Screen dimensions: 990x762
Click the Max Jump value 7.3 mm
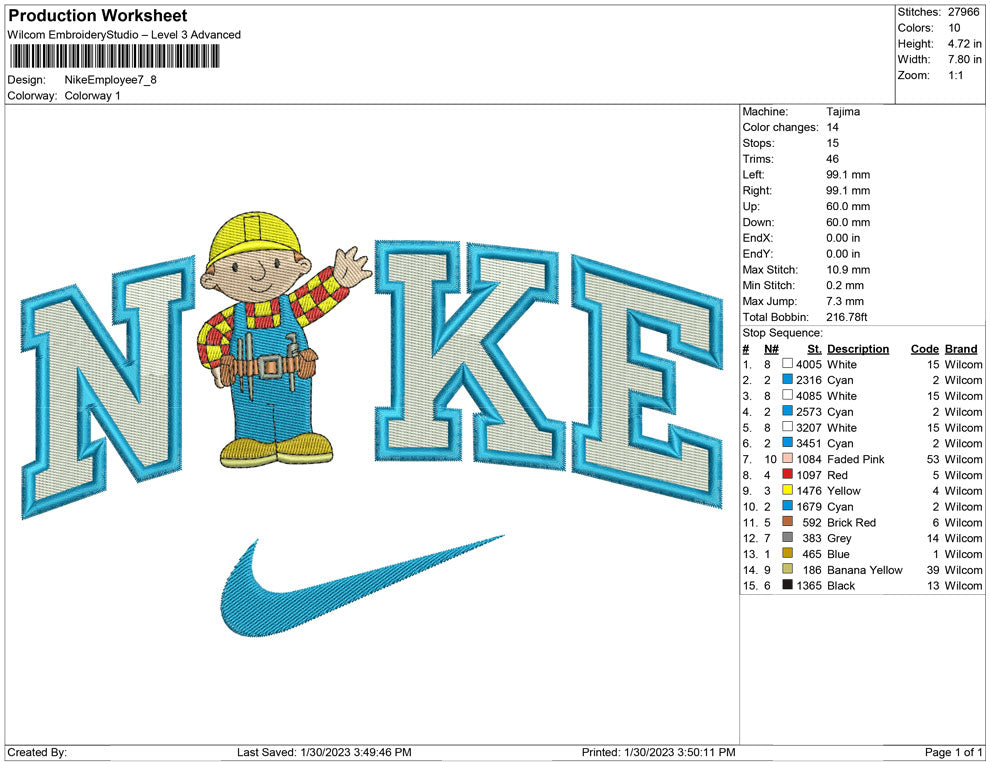click(845, 301)
